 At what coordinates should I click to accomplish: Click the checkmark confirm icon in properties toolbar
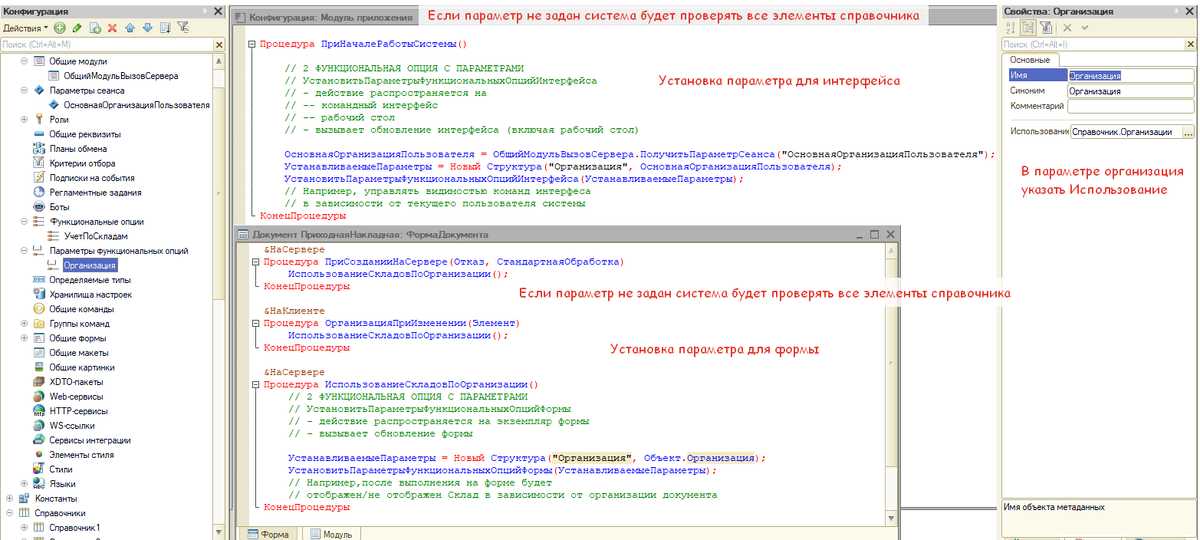point(1085,28)
